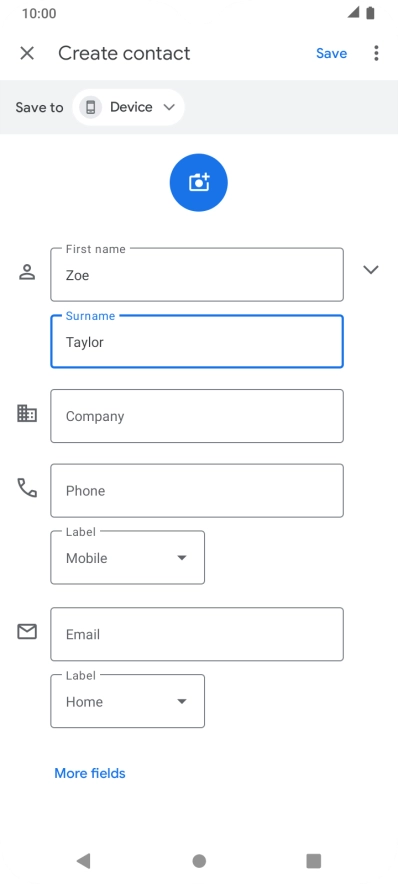398x884 pixels.
Task: Show More fields link
Action: coord(90,773)
